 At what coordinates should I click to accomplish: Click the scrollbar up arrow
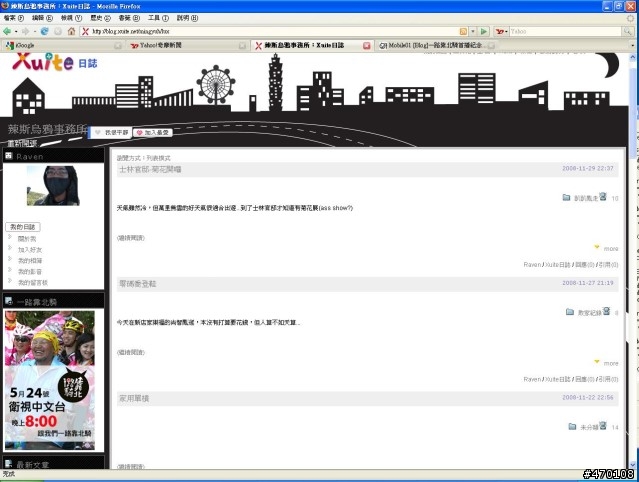632,57
